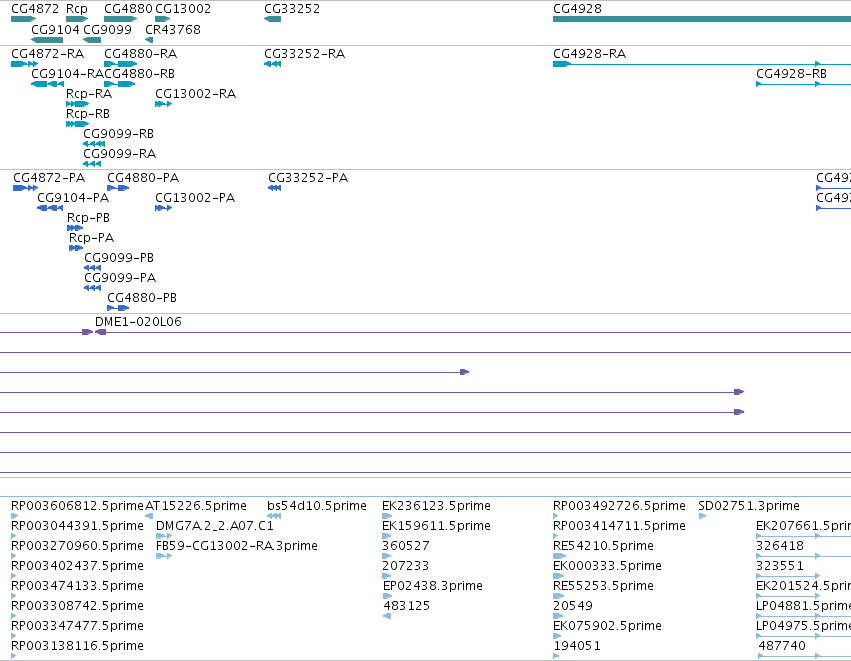Select protein CG4872-PA

49,178
